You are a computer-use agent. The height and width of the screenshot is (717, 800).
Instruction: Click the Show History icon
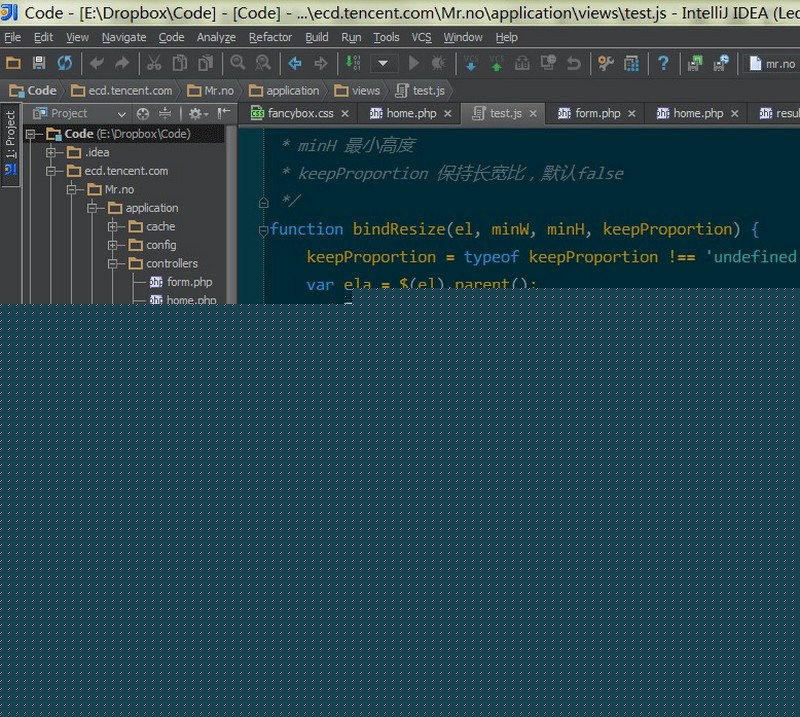pyautogui.click(x=548, y=63)
